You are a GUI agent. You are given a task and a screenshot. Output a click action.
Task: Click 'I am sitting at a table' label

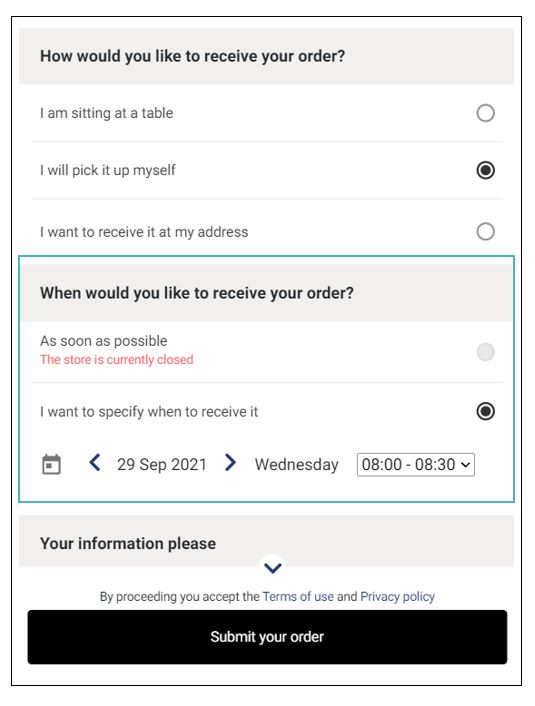click(x=106, y=113)
